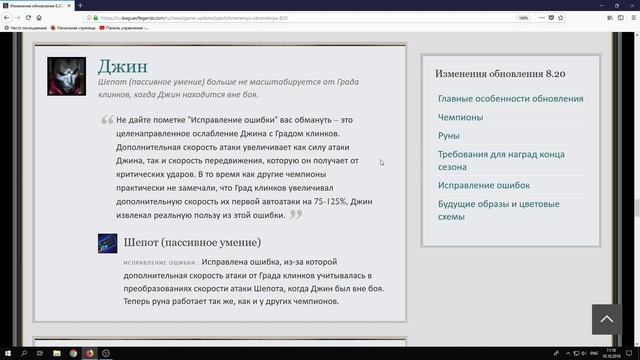The height and width of the screenshot is (360, 640).
Task: Click the Jhin champion portrait
Action: [x=67, y=76]
